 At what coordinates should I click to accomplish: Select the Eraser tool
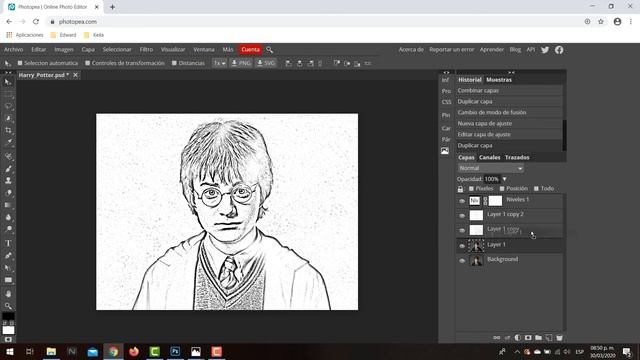click(8, 193)
